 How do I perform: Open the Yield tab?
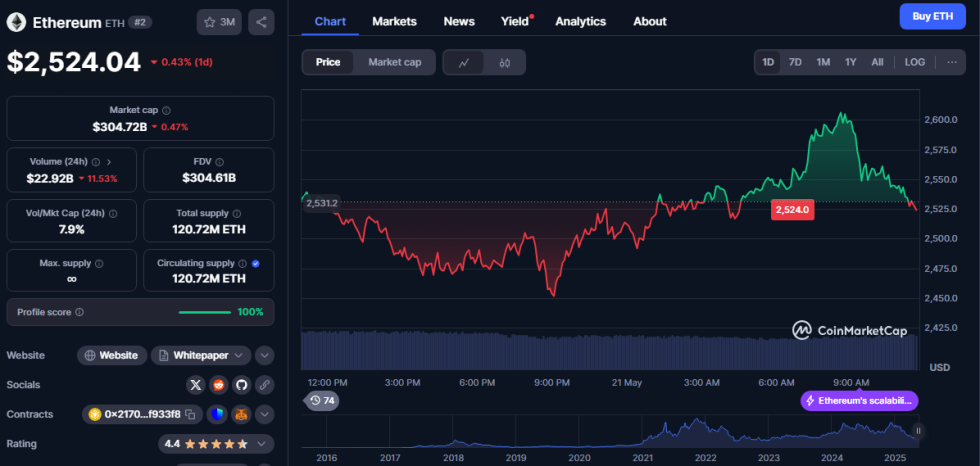click(x=516, y=21)
